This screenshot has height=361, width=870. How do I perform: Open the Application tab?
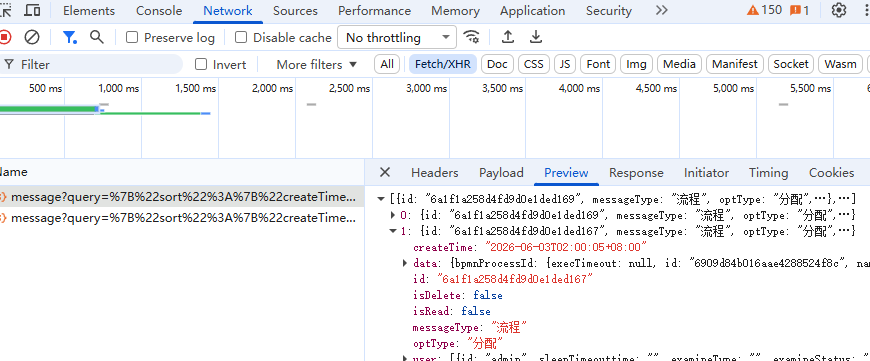click(x=532, y=11)
